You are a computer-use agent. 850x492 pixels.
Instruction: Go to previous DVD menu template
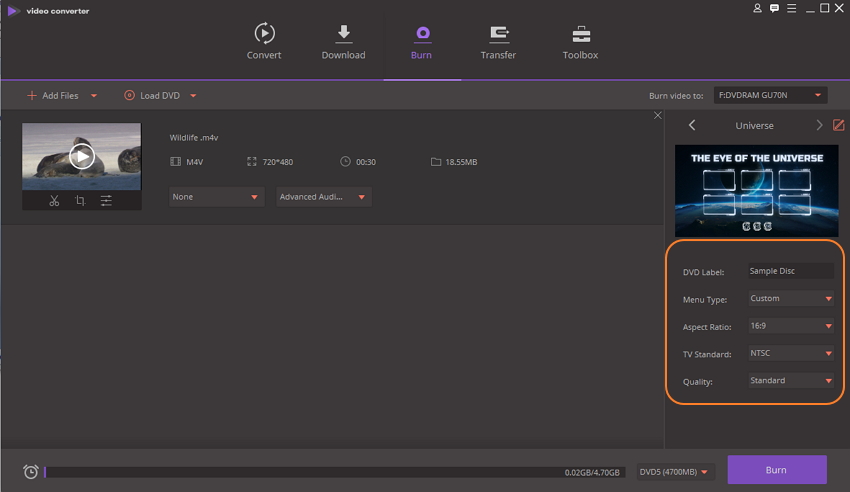pos(692,125)
